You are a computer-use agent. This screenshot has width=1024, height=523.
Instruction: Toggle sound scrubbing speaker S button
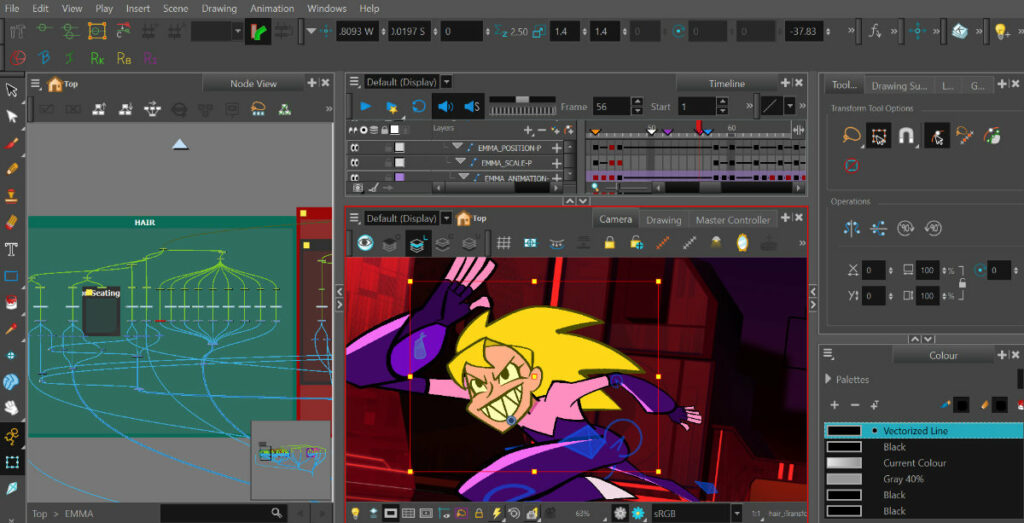472,106
